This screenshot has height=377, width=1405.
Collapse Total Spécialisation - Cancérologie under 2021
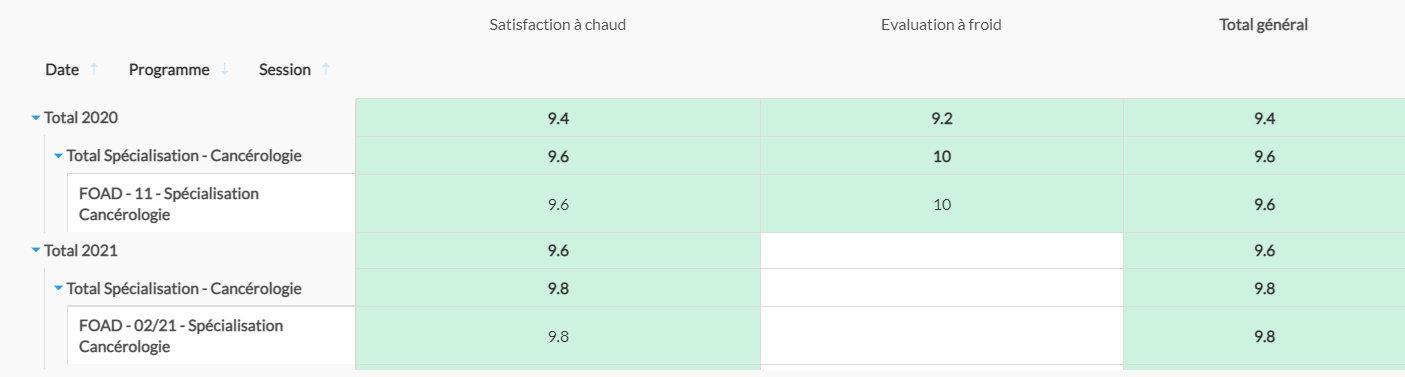[x=58, y=289]
